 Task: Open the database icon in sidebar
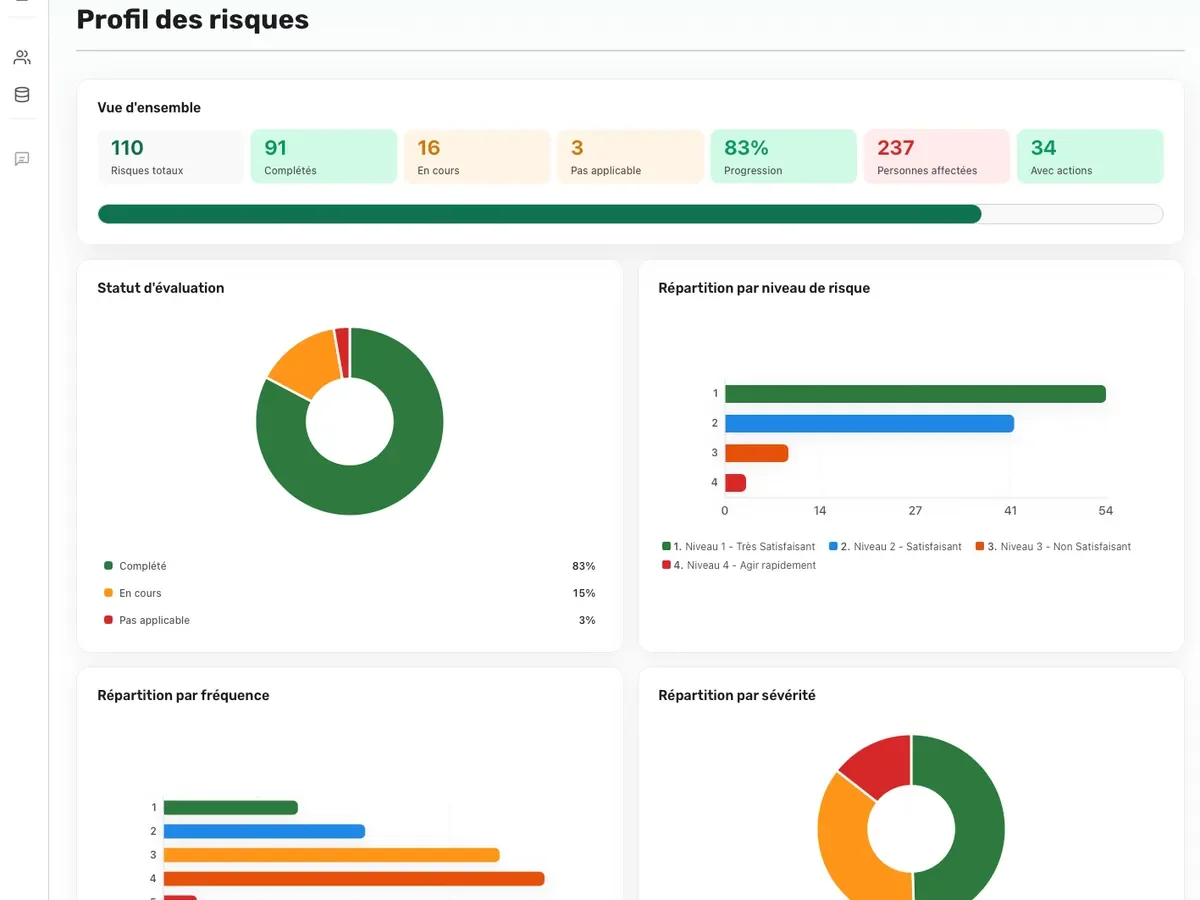coord(22,95)
